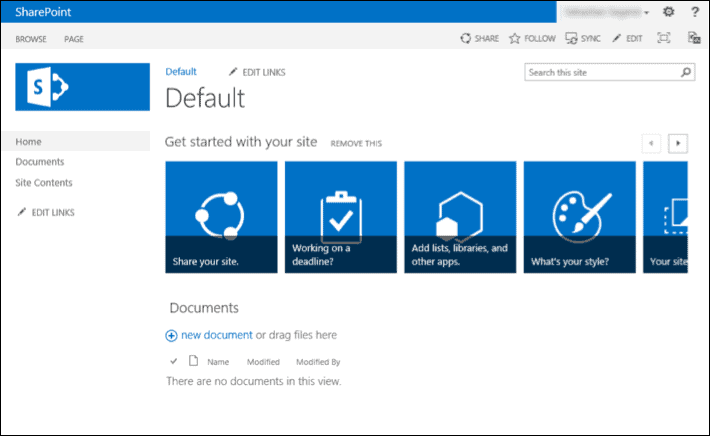Show previous tiles with left arrow
Screen dimensions: 710x436
click(651, 144)
